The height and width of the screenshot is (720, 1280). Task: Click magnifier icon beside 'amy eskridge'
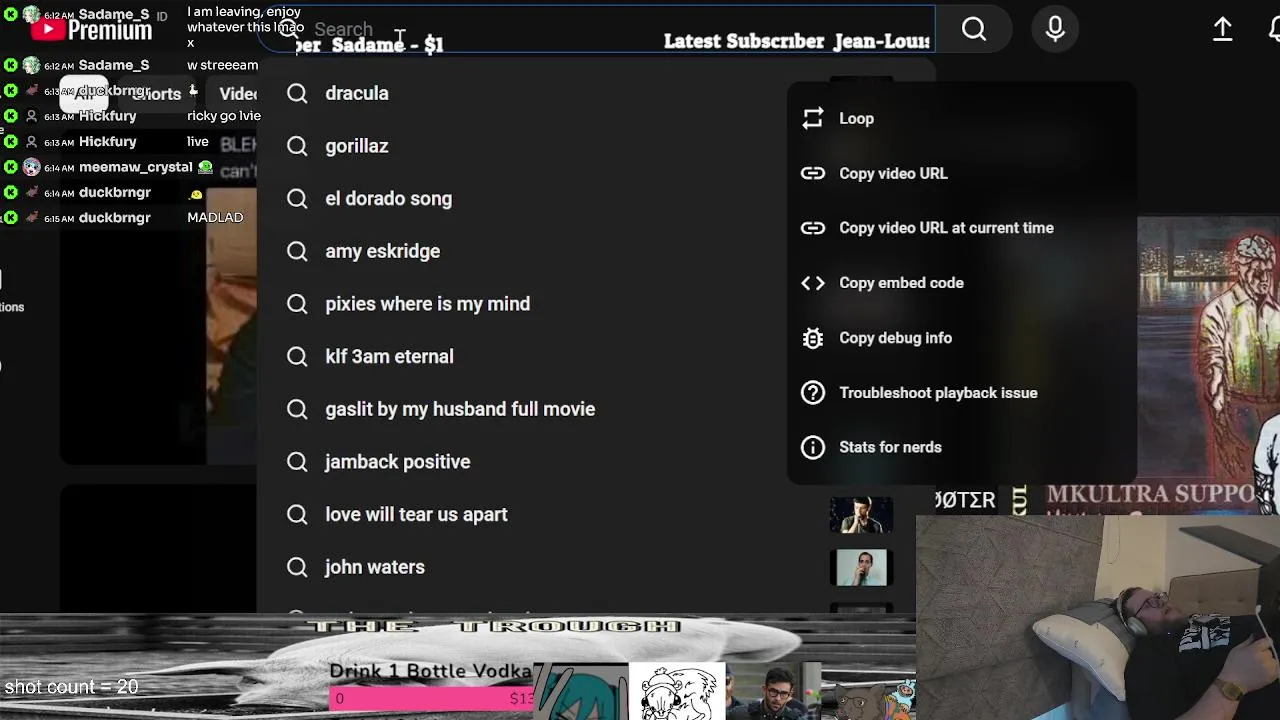pos(297,251)
